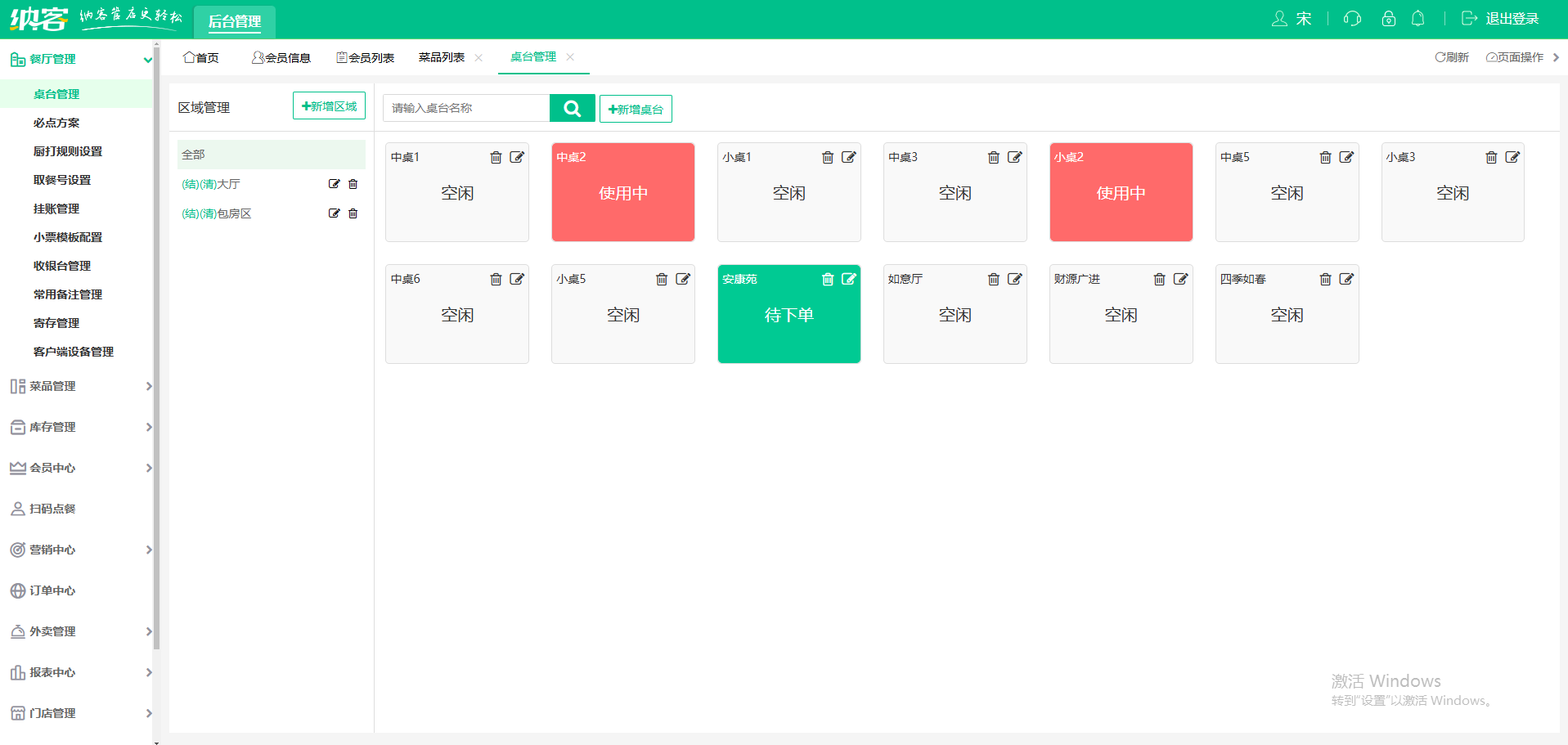
Task: Edit the 大厅 area entry
Action: [334, 184]
